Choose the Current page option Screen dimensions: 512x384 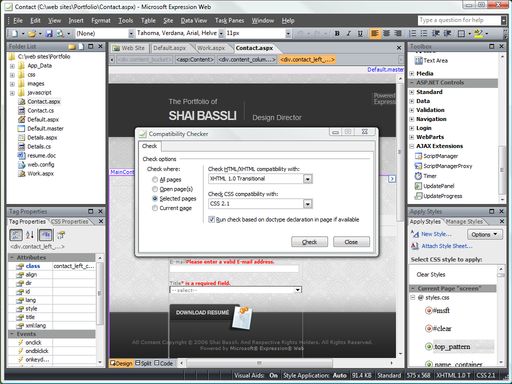point(155,208)
